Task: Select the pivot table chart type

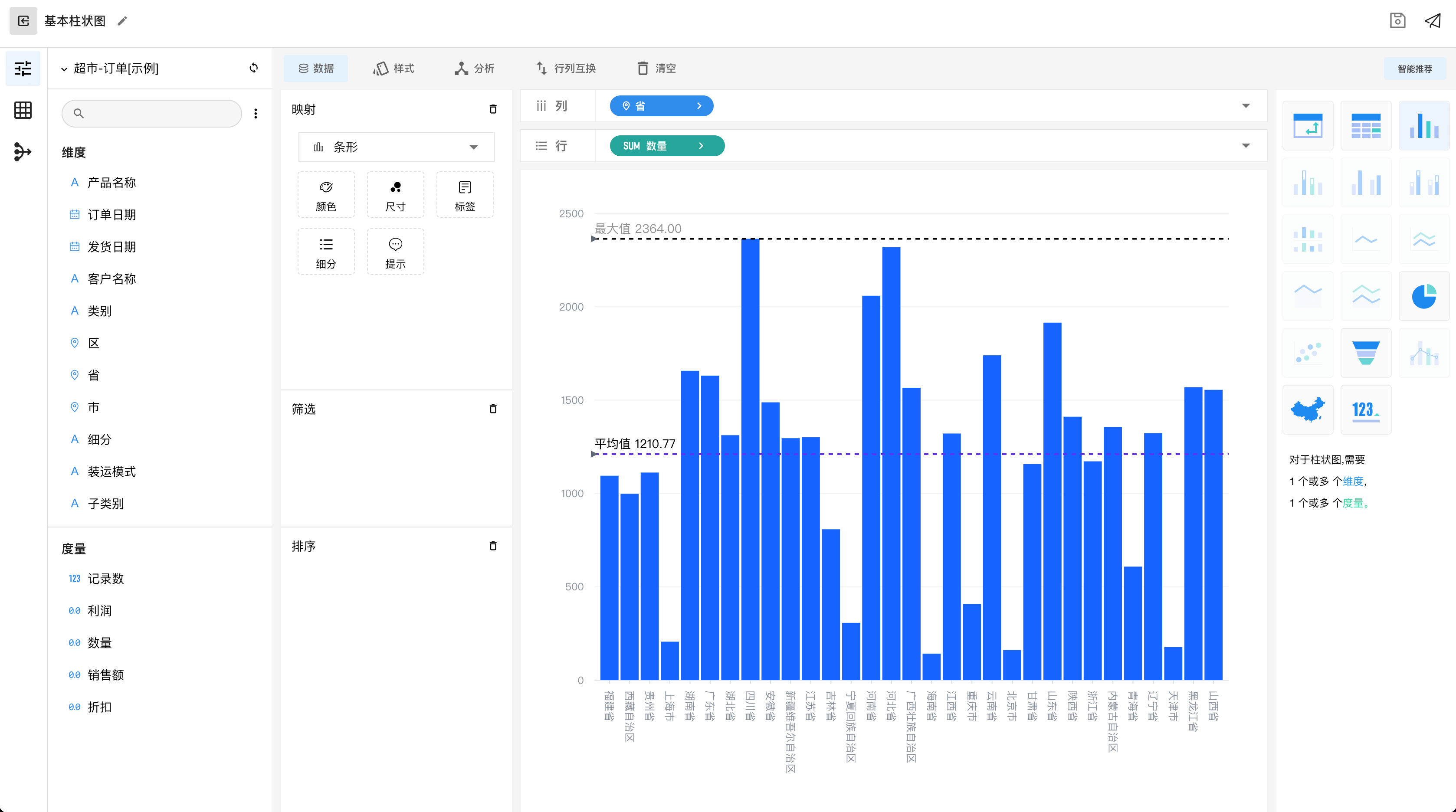Action: point(1308,125)
